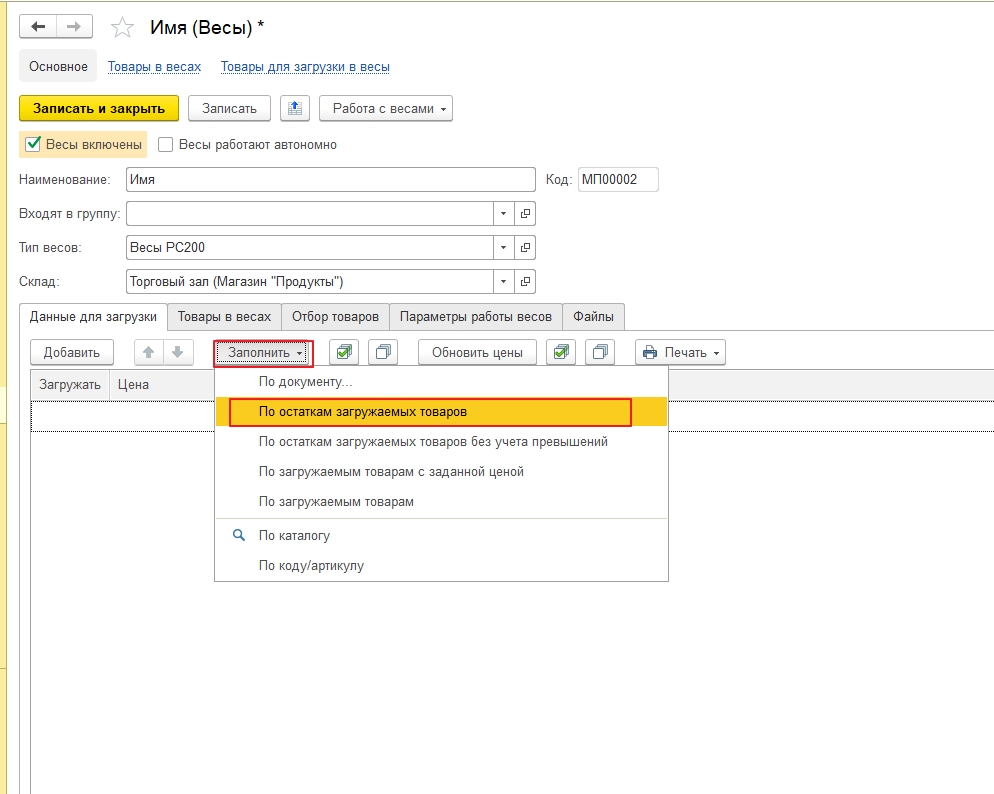Expand the Тип весов dropdown arrow
The image size is (994, 794).
pyautogui.click(x=503, y=247)
